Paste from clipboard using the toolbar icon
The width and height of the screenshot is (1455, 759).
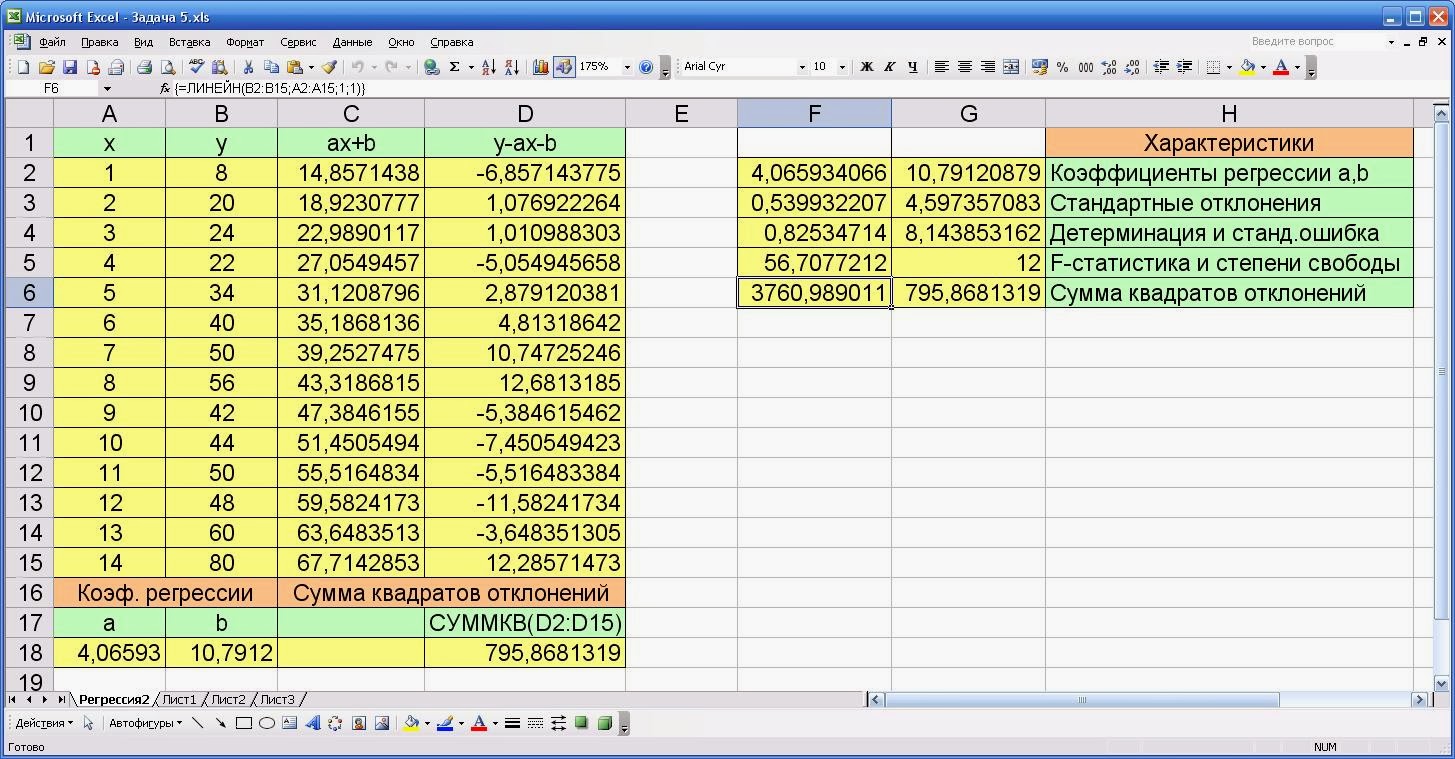(294, 67)
